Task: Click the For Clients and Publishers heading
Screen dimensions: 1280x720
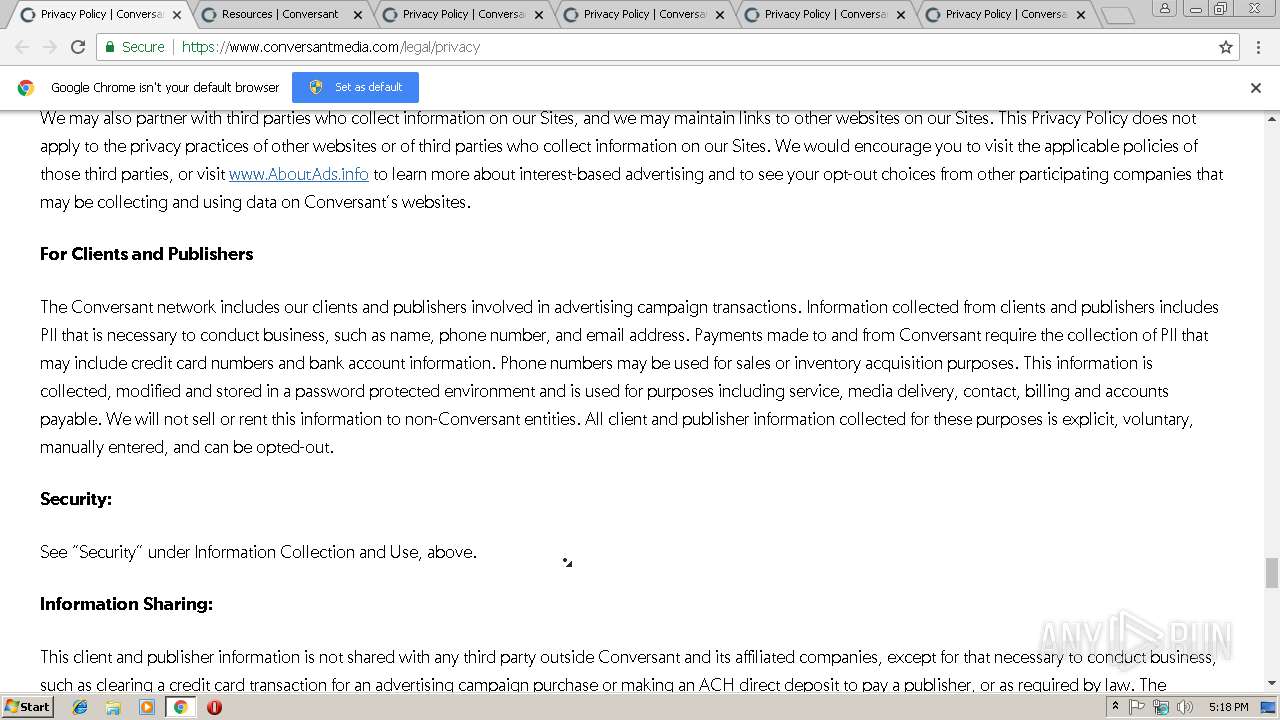Action: [147, 254]
